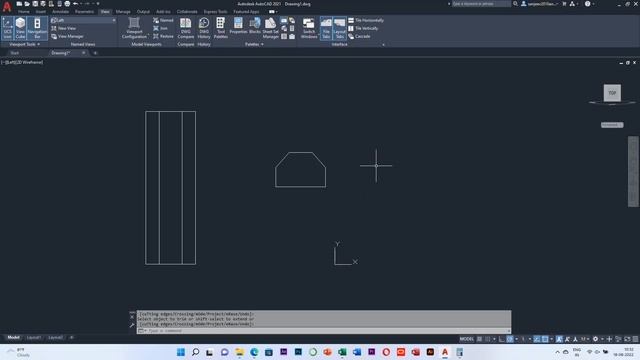The height and width of the screenshot is (360, 640).
Task: Click the Join viewports button
Action: (x=160, y=28)
